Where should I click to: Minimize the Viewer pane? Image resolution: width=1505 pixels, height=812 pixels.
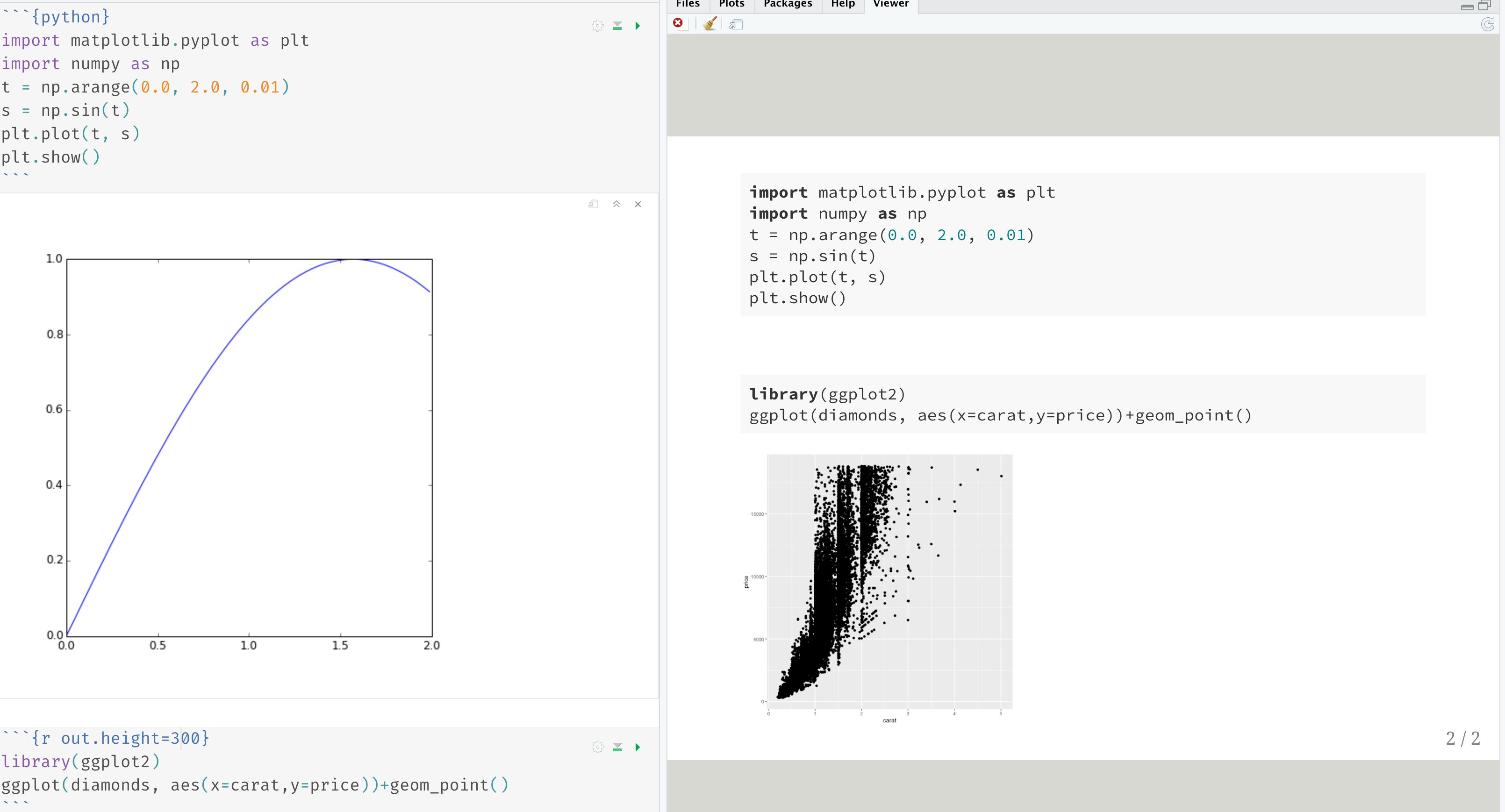pos(1467,7)
